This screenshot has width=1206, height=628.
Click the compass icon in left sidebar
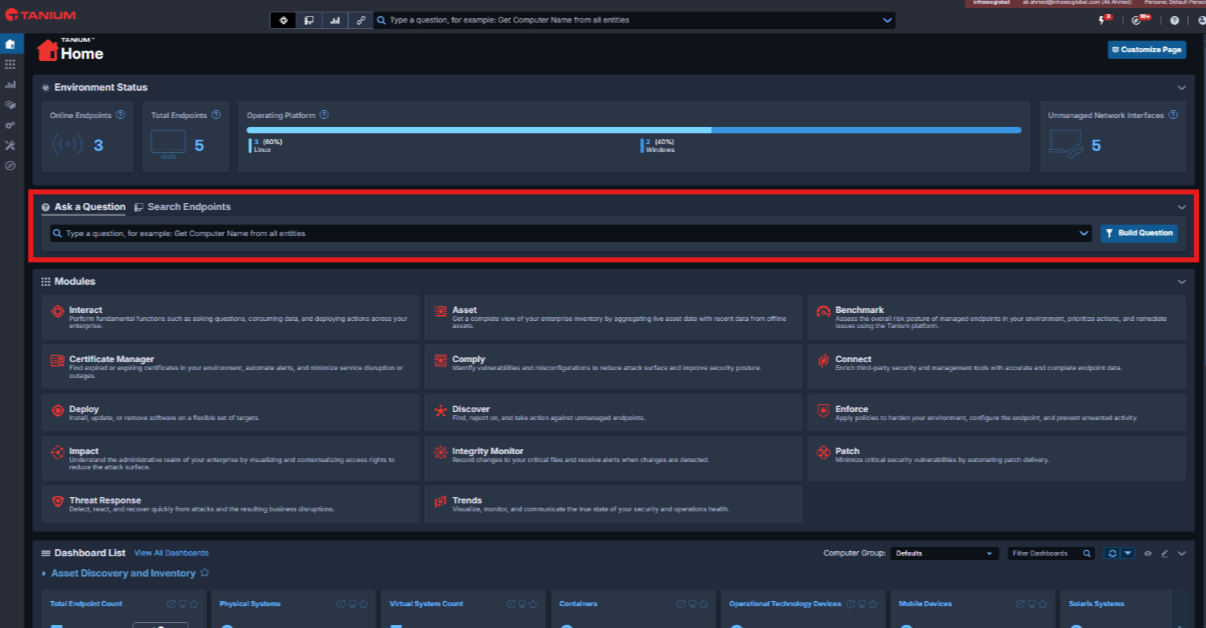[10, 166]
